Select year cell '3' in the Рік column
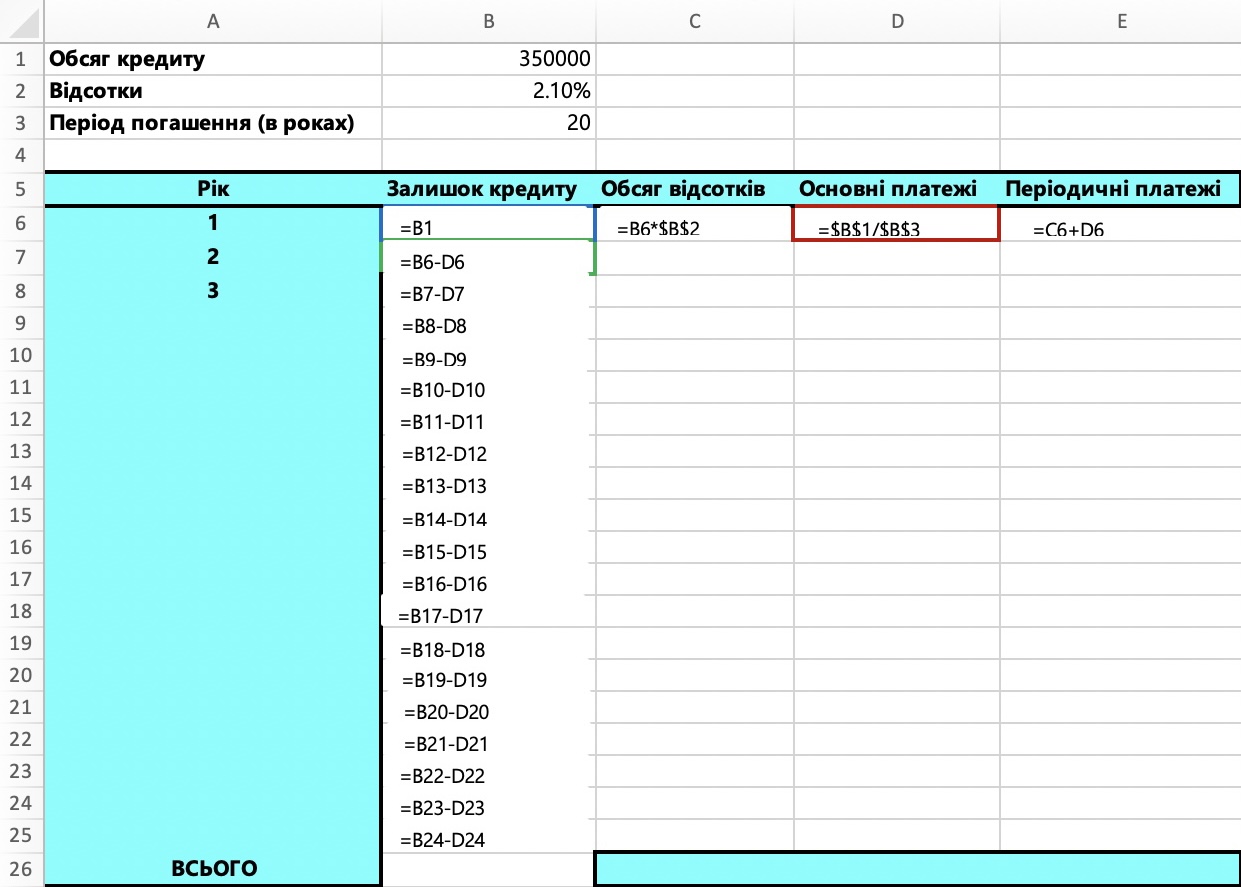This screenshot has height=887, width=1241. (213, 291)
